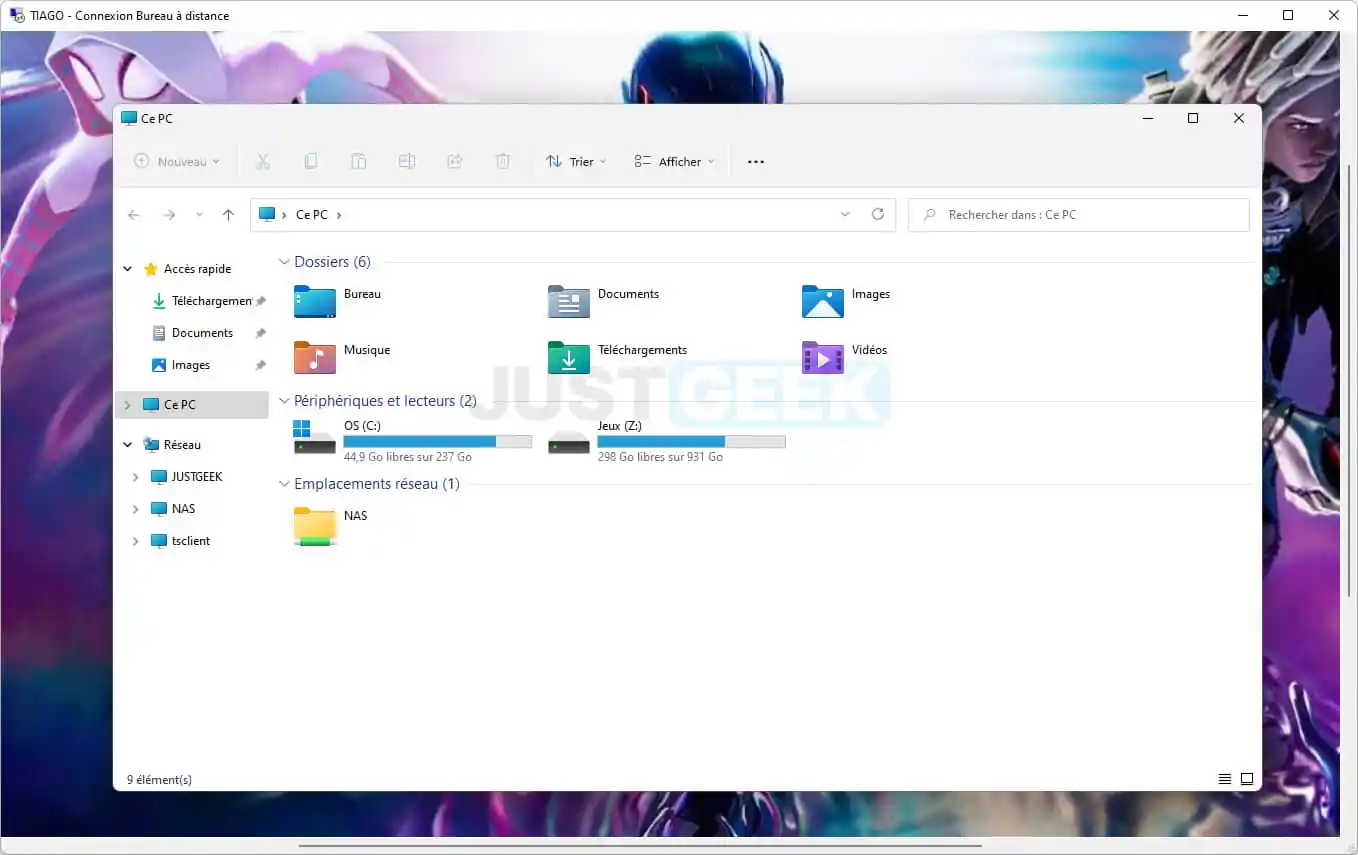Expand the Ce PC tree node
1358x855 pixels.
click(128, 405)
